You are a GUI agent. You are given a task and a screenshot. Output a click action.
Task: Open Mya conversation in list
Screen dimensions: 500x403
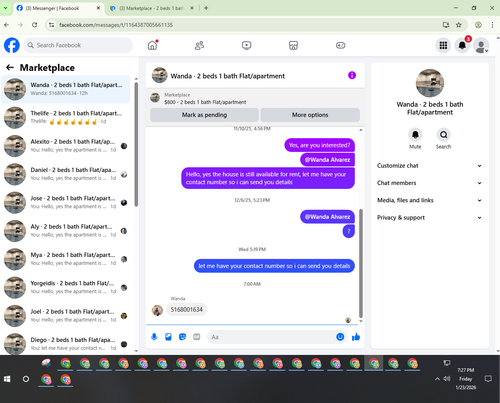click(x=66, y=259)
